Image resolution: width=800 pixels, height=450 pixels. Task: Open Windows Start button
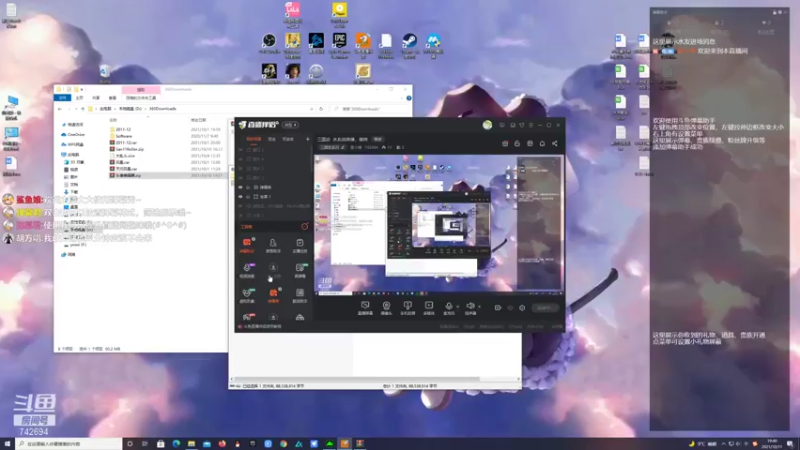click(x=7, y=444)
